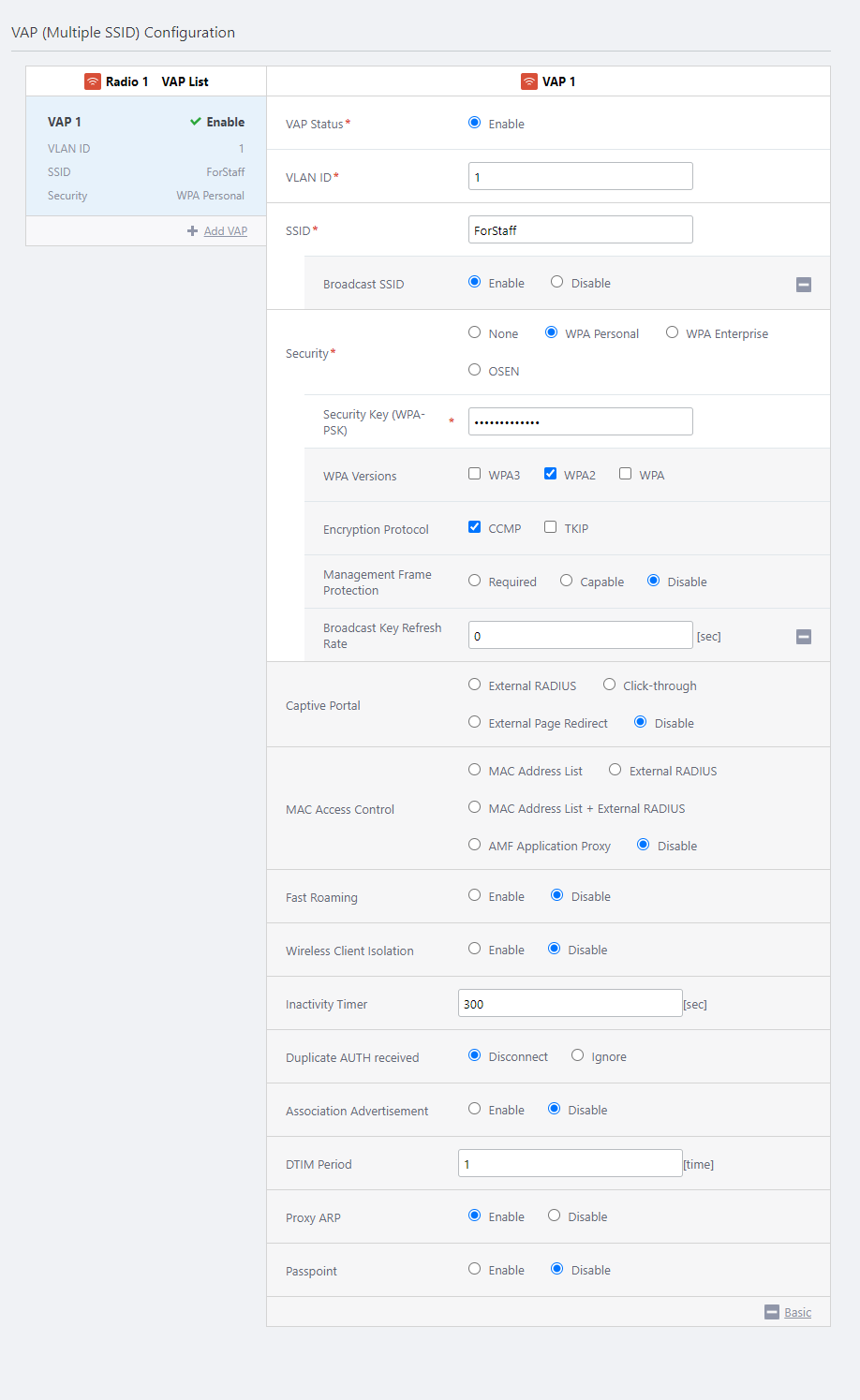The height and width of the screenshot is (1400, 860).
Task: Click the Security Key password field
Action: pyautogui.click(x=581, y=421)
